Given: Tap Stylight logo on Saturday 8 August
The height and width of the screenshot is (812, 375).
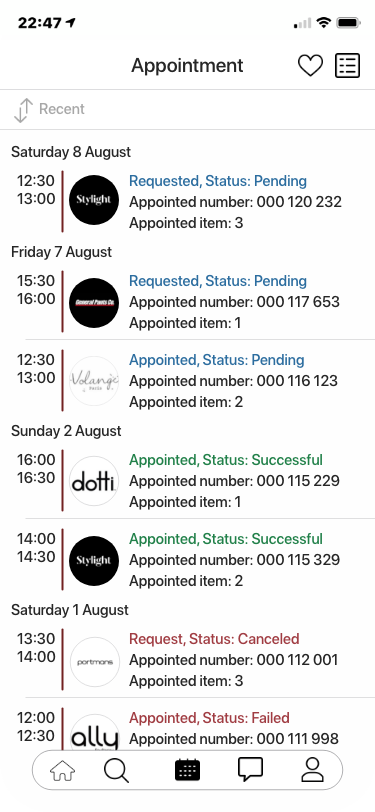Looking at the screenshot, I should 94,200.
